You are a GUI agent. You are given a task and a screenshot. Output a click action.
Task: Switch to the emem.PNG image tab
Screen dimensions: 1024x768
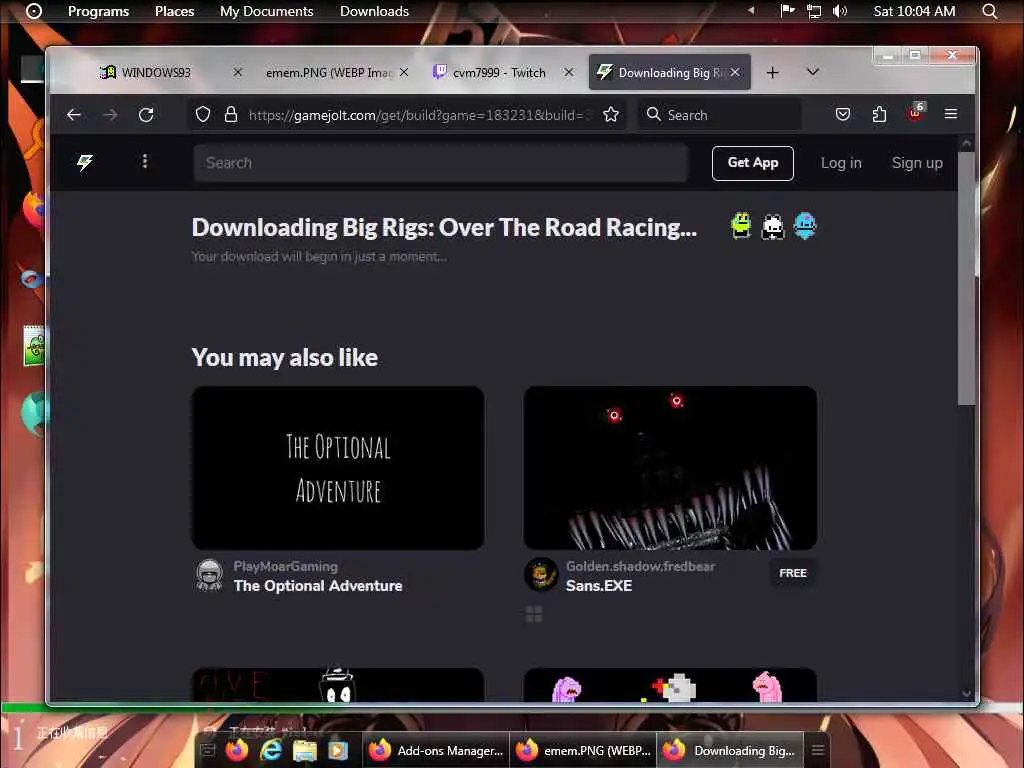pyautogui.click(x=336, y=72)
